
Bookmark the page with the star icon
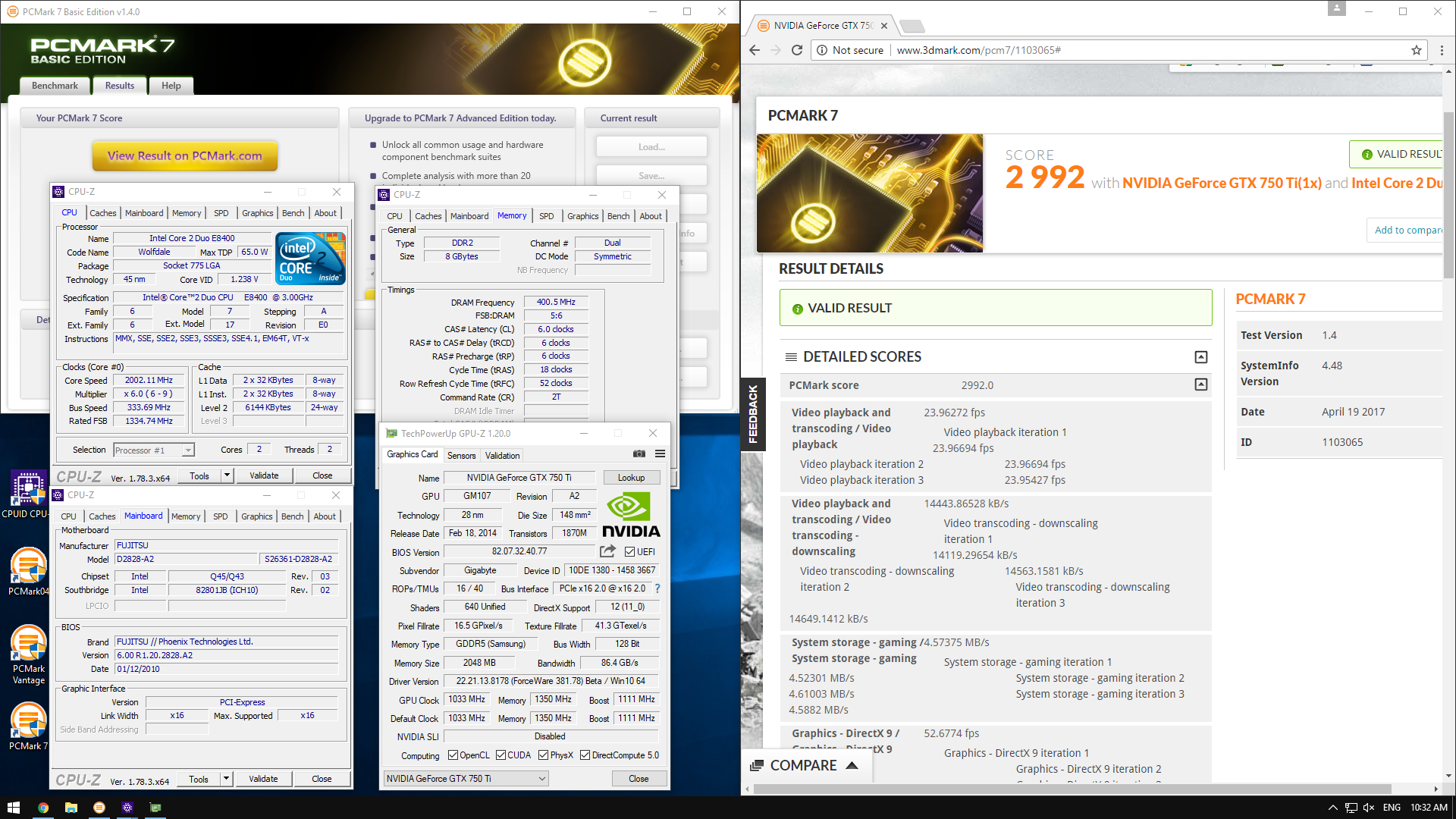tap(1416, 50)
